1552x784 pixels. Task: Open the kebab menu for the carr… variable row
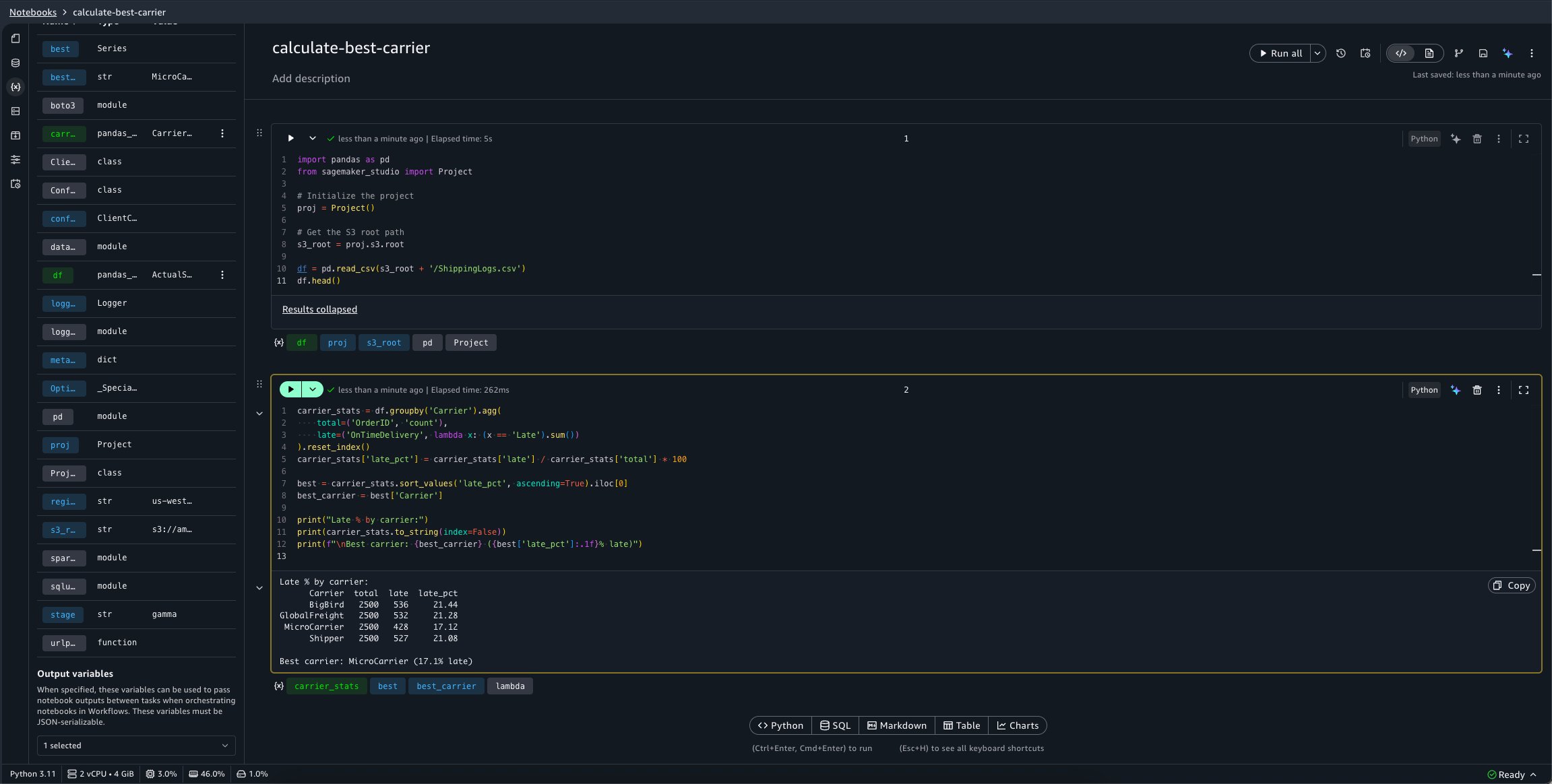222,133
